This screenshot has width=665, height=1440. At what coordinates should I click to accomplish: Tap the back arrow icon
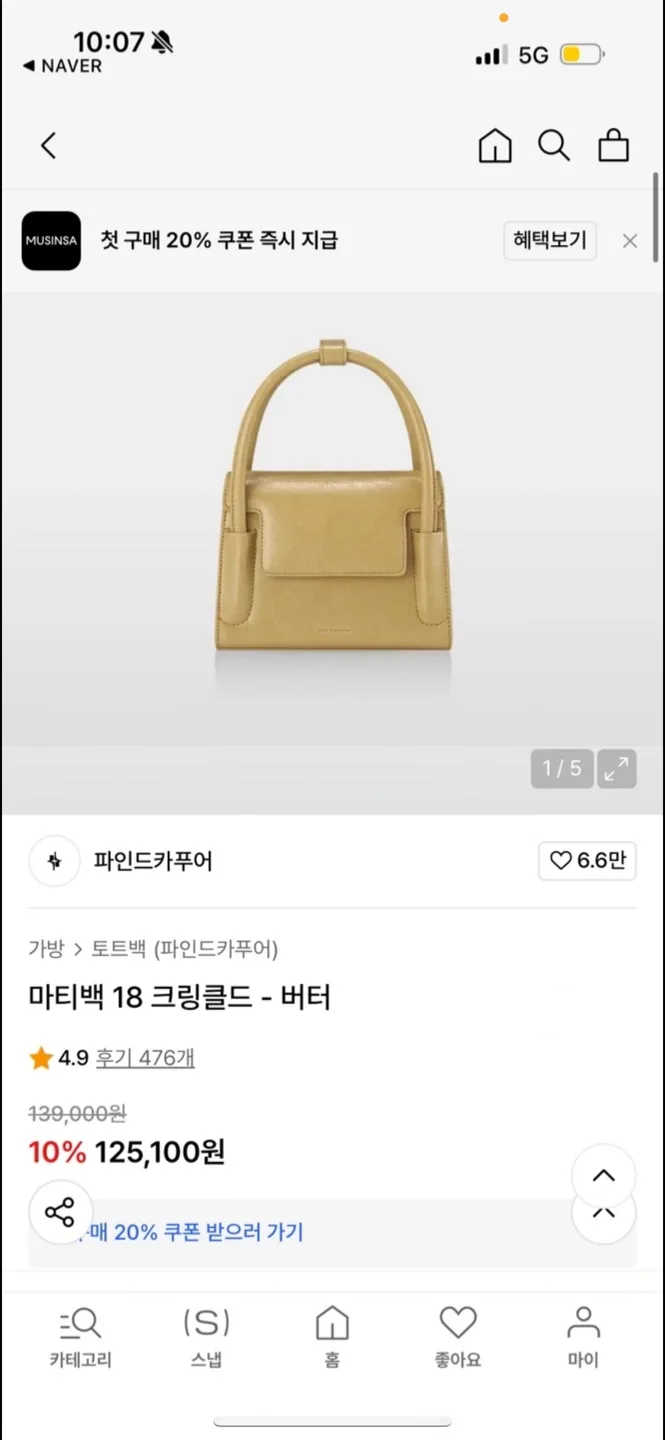point(48,146)
